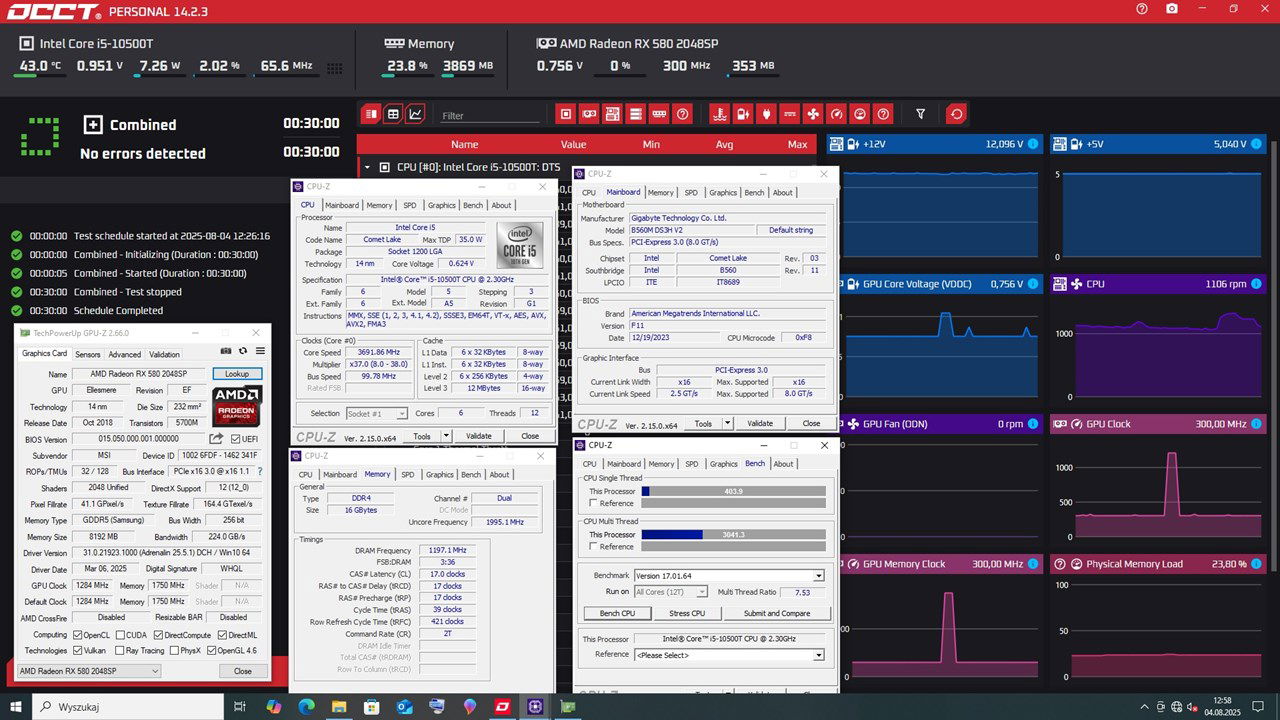Open GPU selection dropdown in GPU-Z

pyautogui.click(x=88, y=671)
